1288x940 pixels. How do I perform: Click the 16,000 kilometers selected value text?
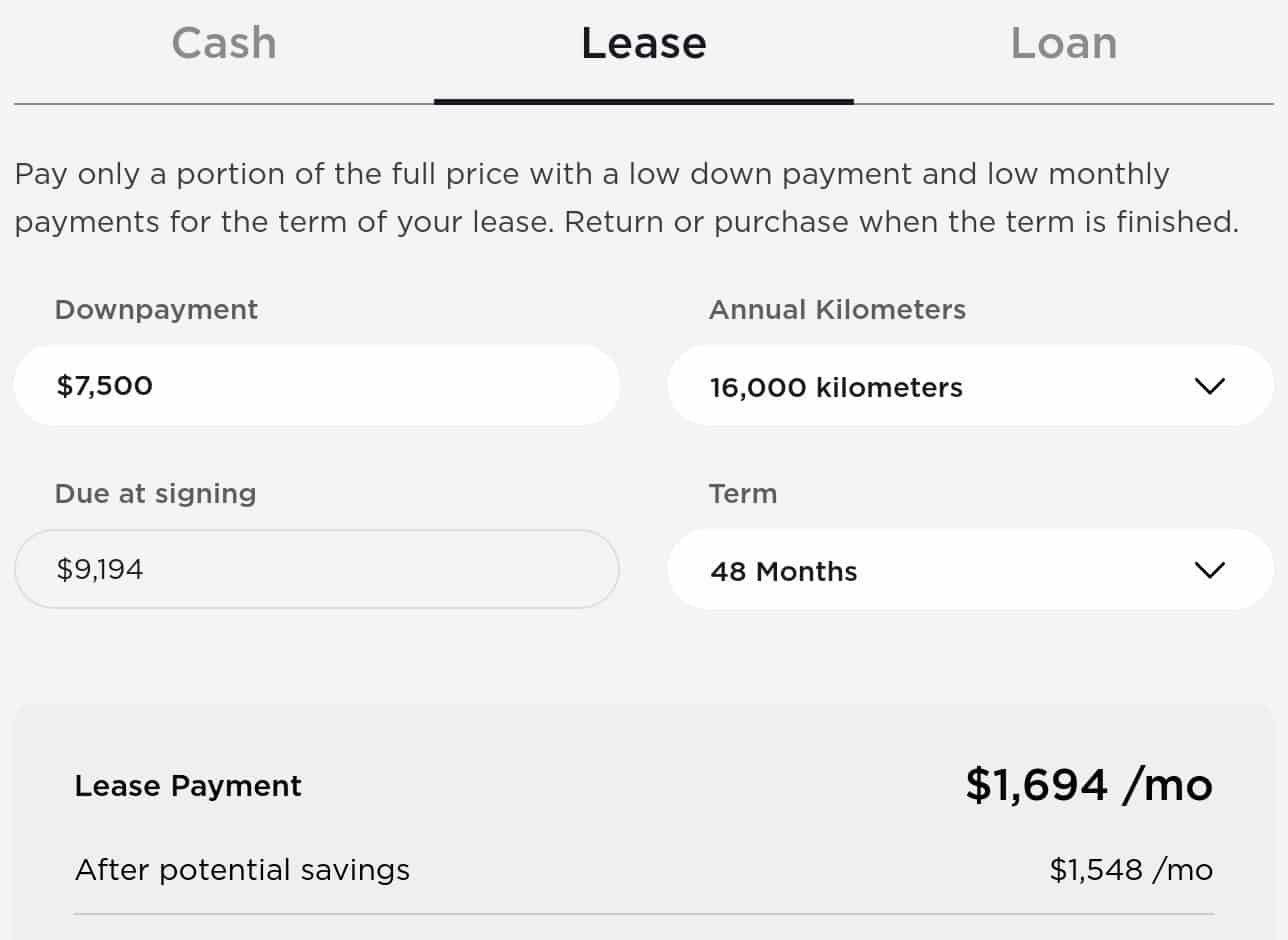point(836,388)
